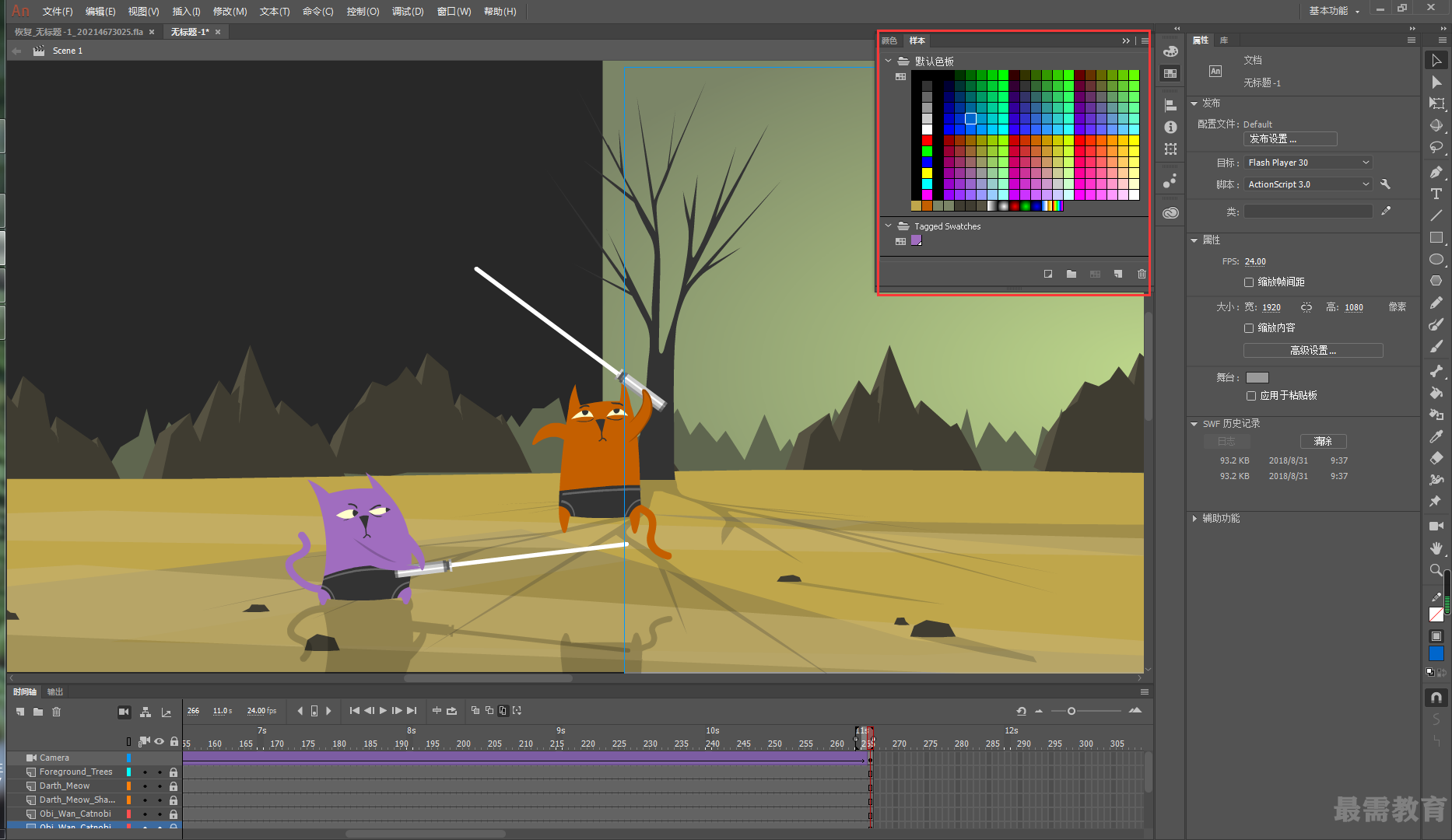Select the Paint Bucket tool
The image size is (1452, 840).
[x=1436, y=393]
